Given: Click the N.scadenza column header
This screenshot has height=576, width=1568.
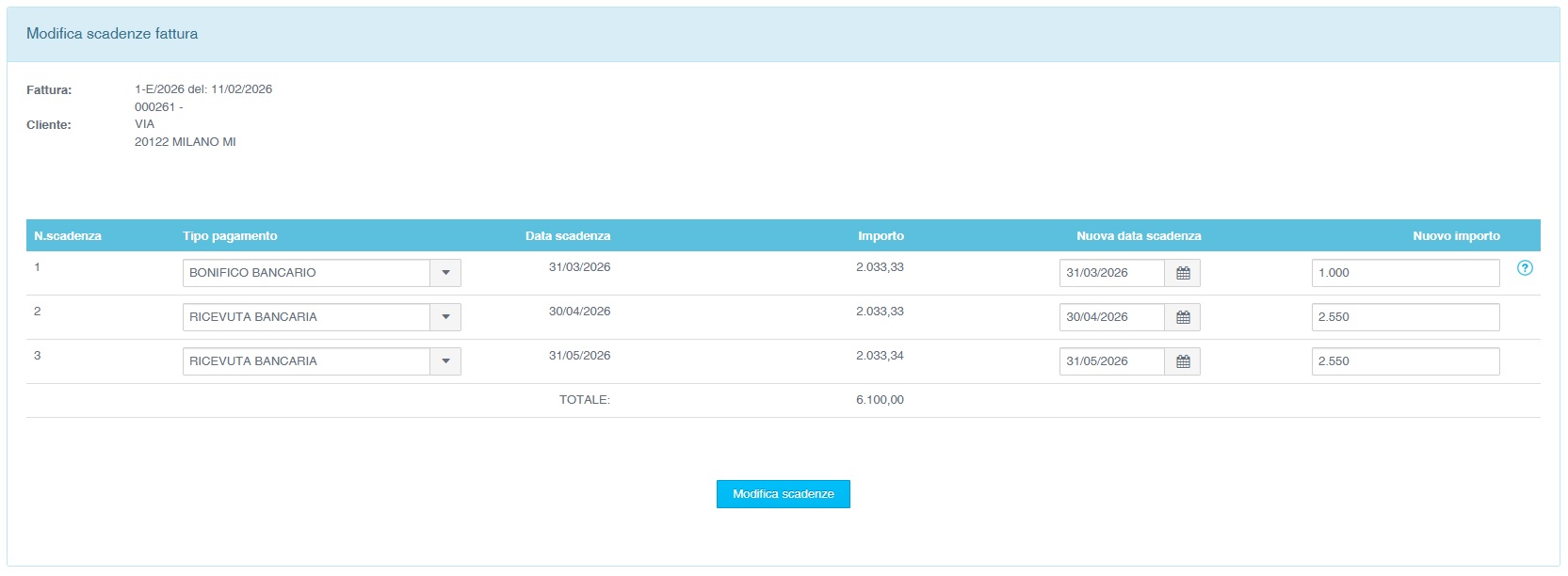Looking at the screenshot, I should (x=68, y=236).
